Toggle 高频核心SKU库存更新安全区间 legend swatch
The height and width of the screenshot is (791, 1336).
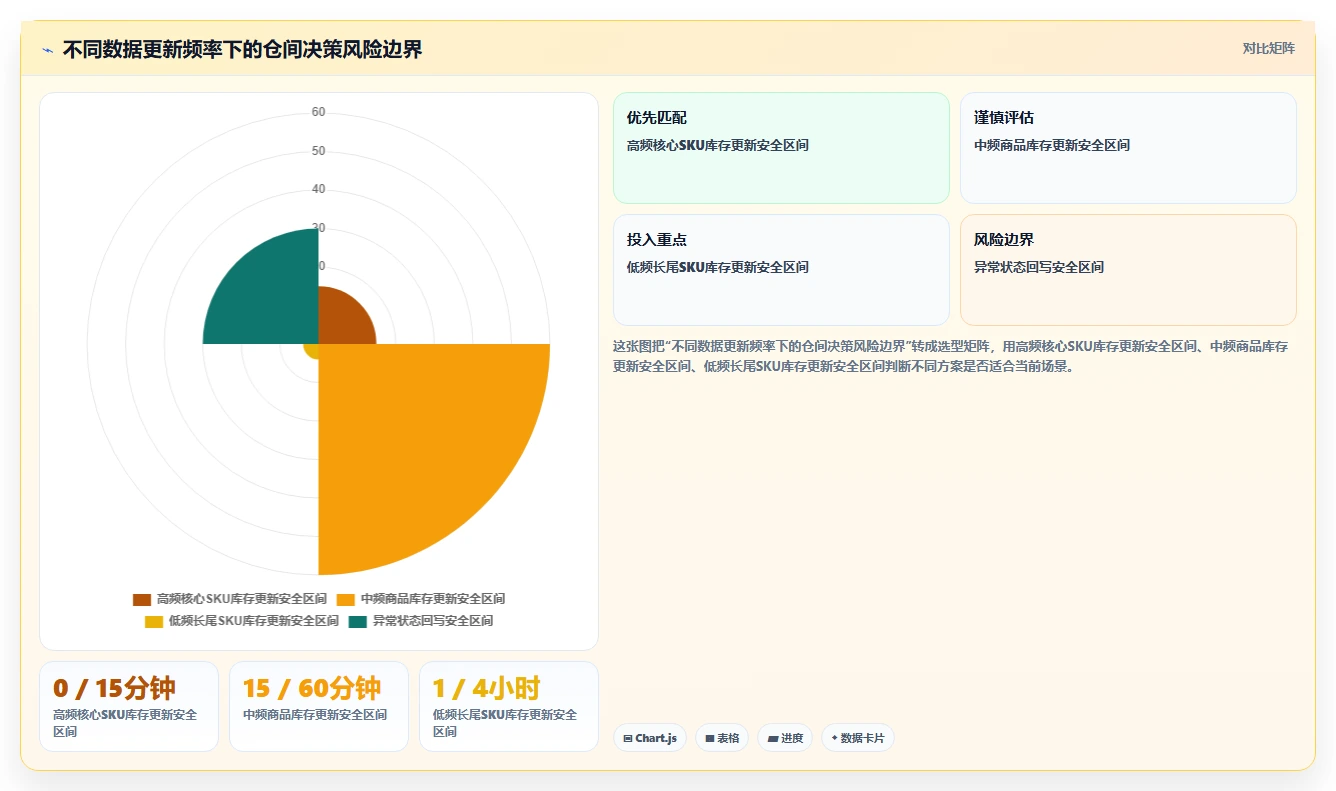point(142,599)
